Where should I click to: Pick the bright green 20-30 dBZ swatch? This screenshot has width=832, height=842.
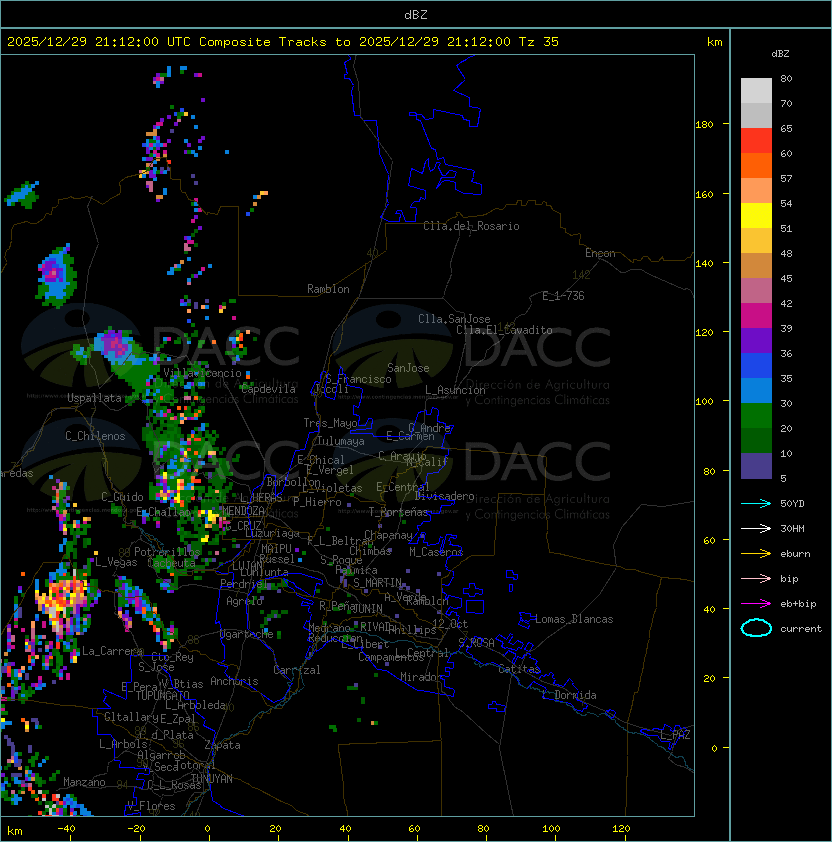[756, 416]
